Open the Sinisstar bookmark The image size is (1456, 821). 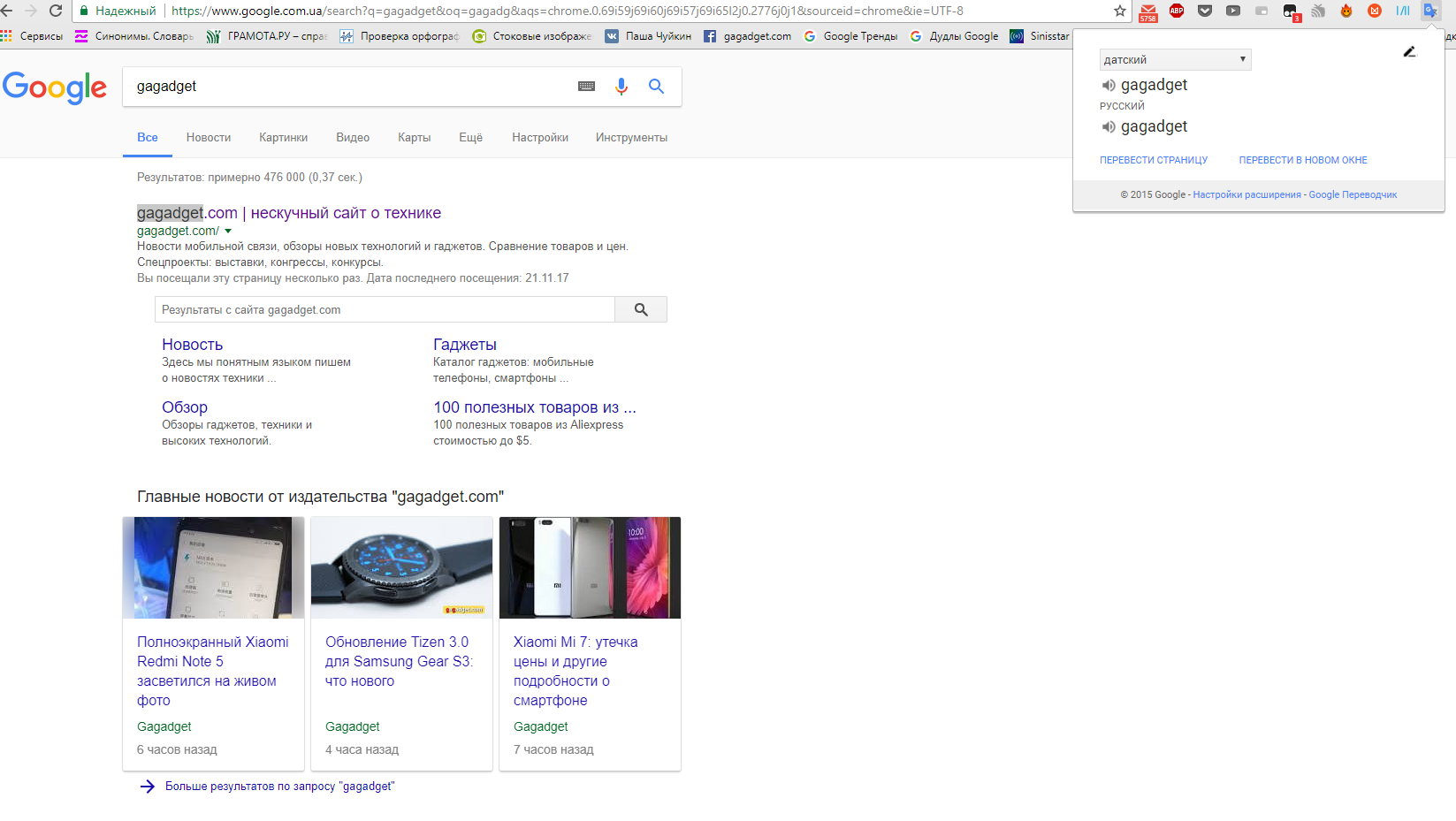click(x=1040, y=36)
